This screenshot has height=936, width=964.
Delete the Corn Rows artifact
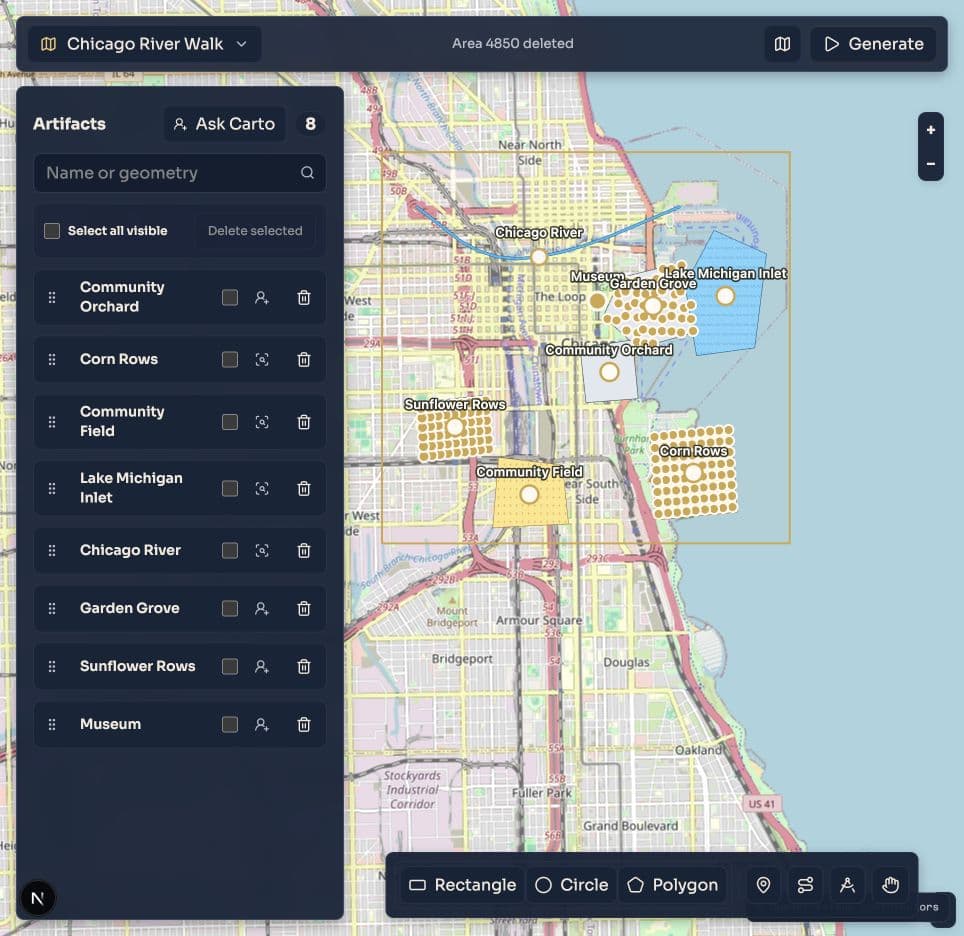(x=304, y=359)
